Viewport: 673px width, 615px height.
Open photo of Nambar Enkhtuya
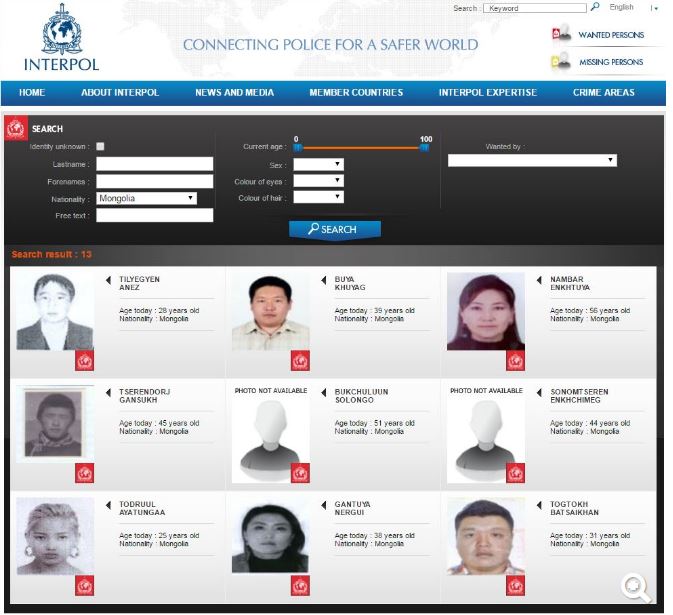pyautogui.click(x=486, y=312)
